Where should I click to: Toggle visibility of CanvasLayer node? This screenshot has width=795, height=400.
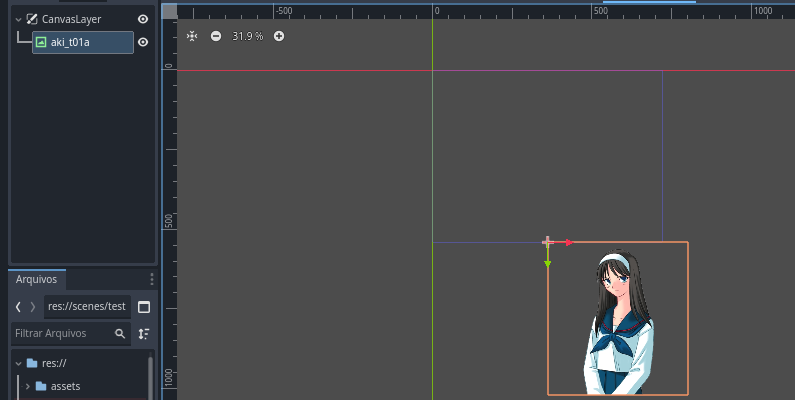(x=143, y=19)
